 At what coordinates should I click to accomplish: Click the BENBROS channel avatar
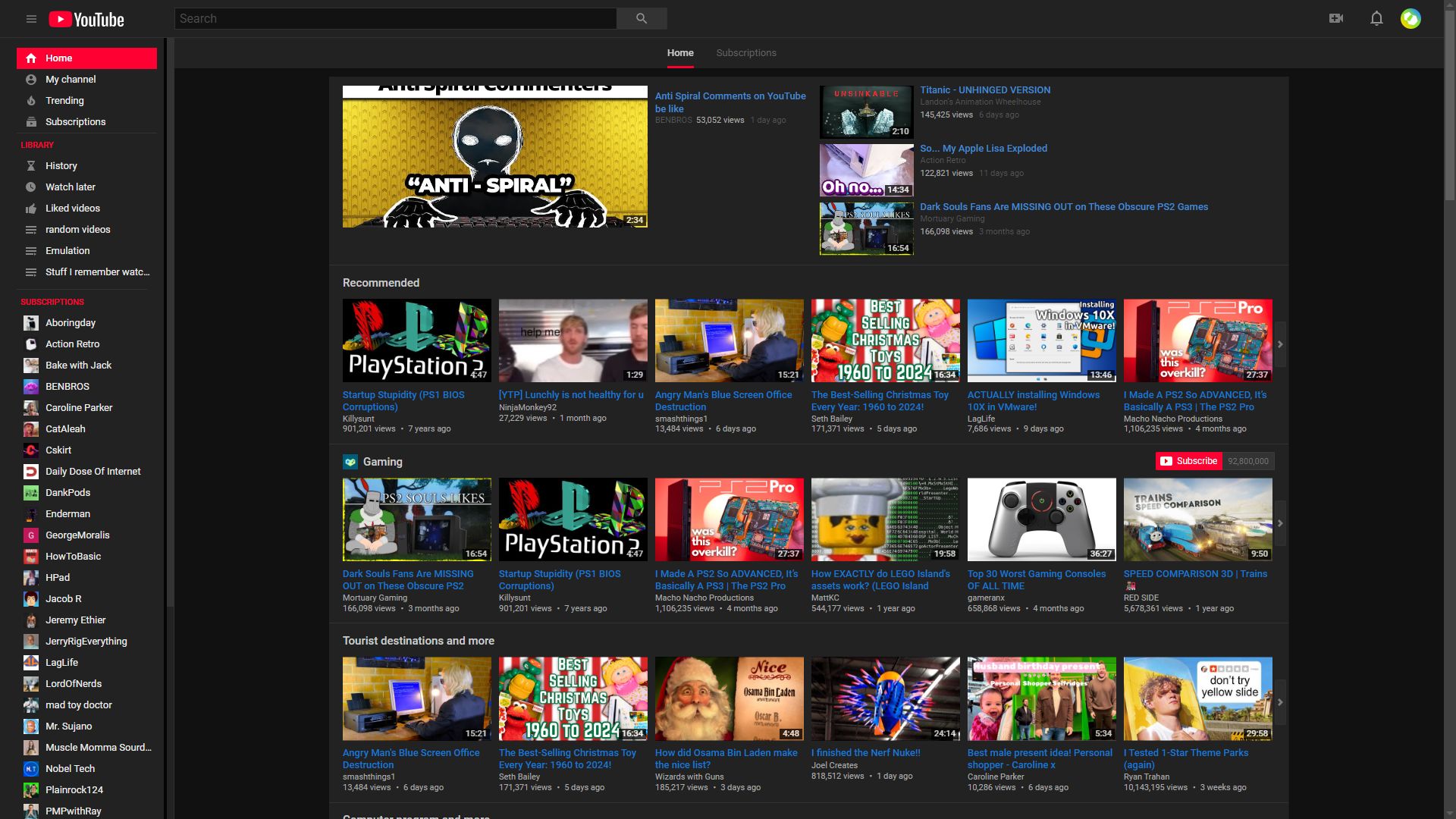[31, 387]
